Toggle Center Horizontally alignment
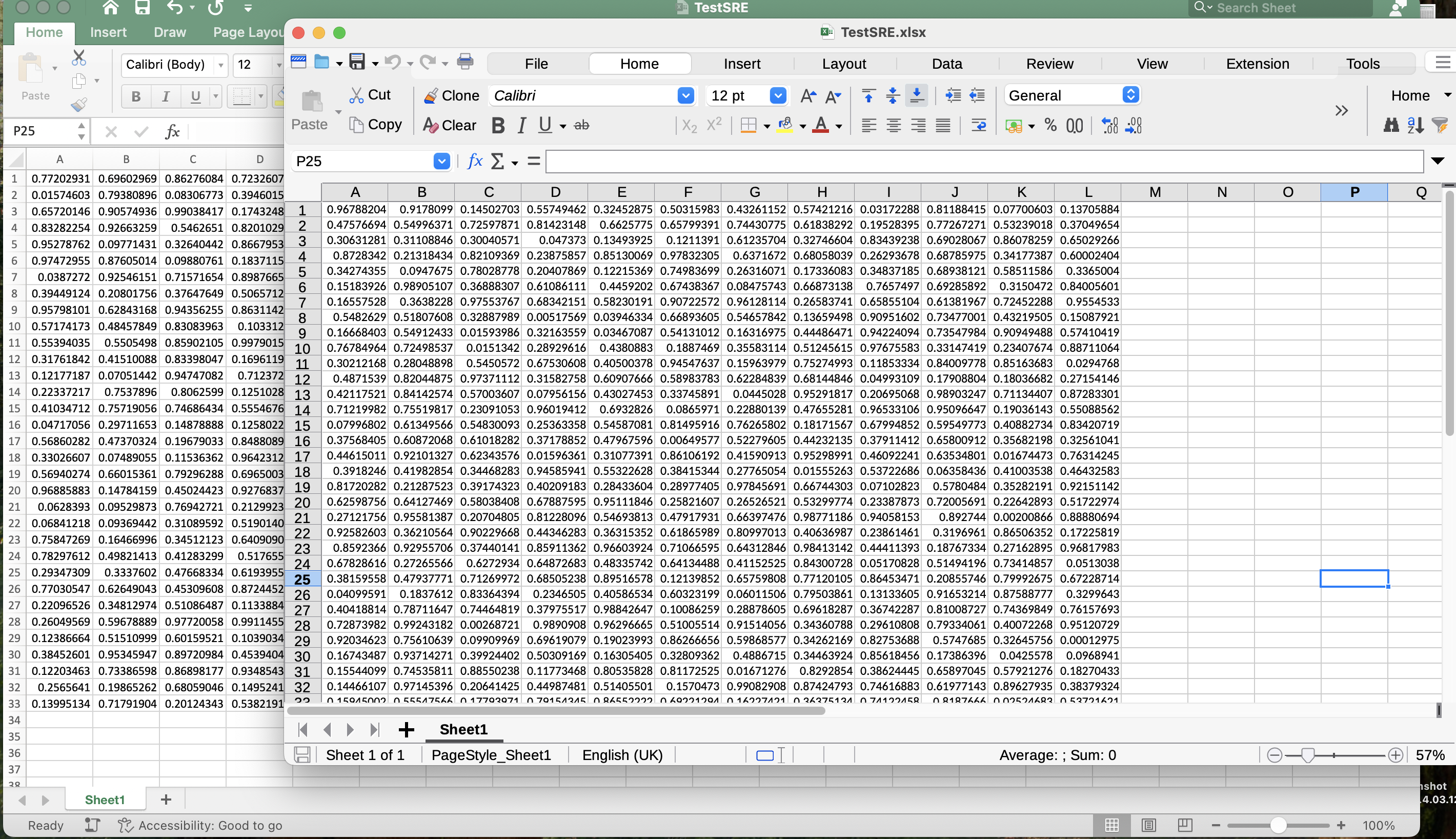 click(x=893, y=125)
